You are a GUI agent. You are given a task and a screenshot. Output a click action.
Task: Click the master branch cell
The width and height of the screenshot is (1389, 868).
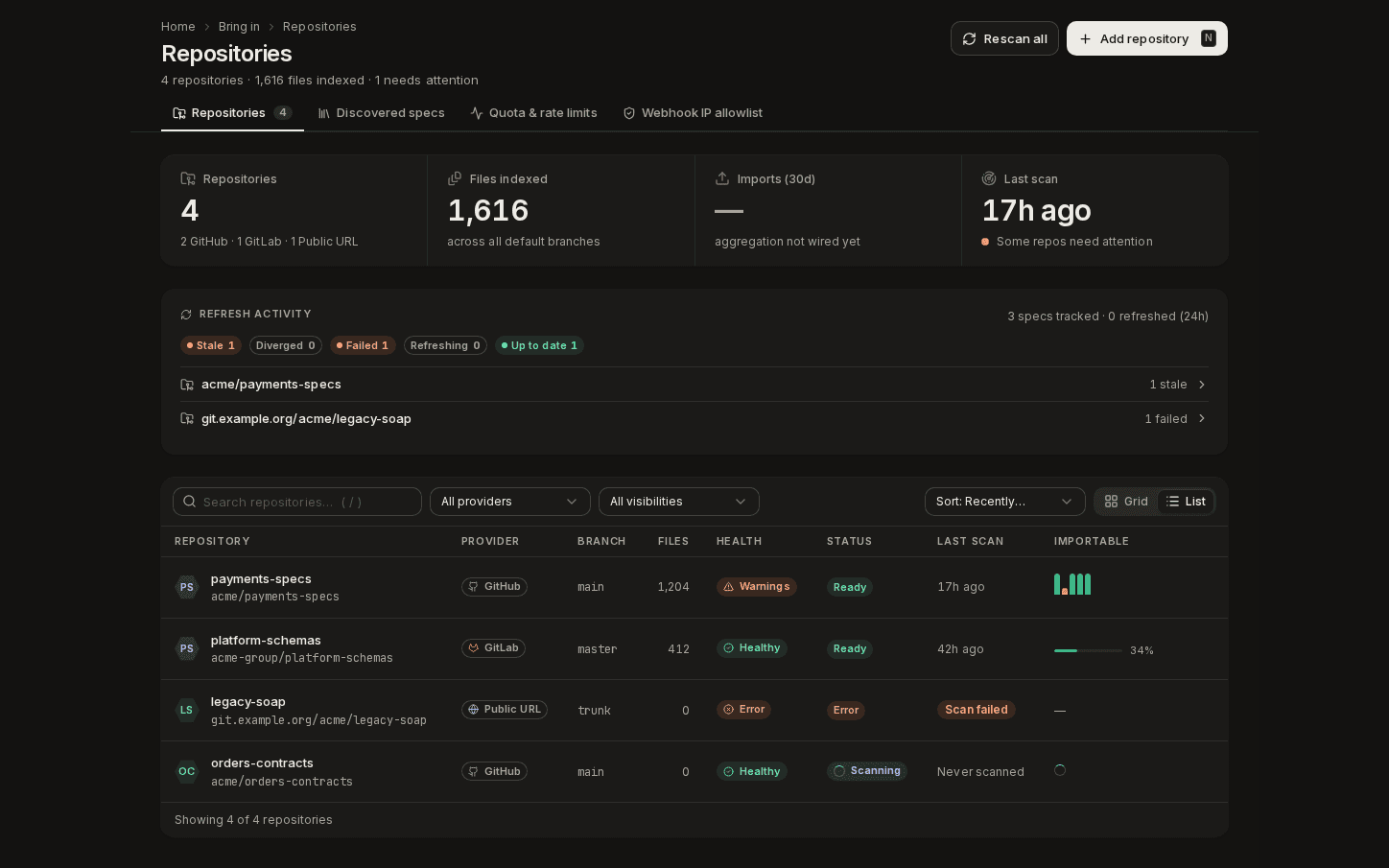[x=598, y=649]
